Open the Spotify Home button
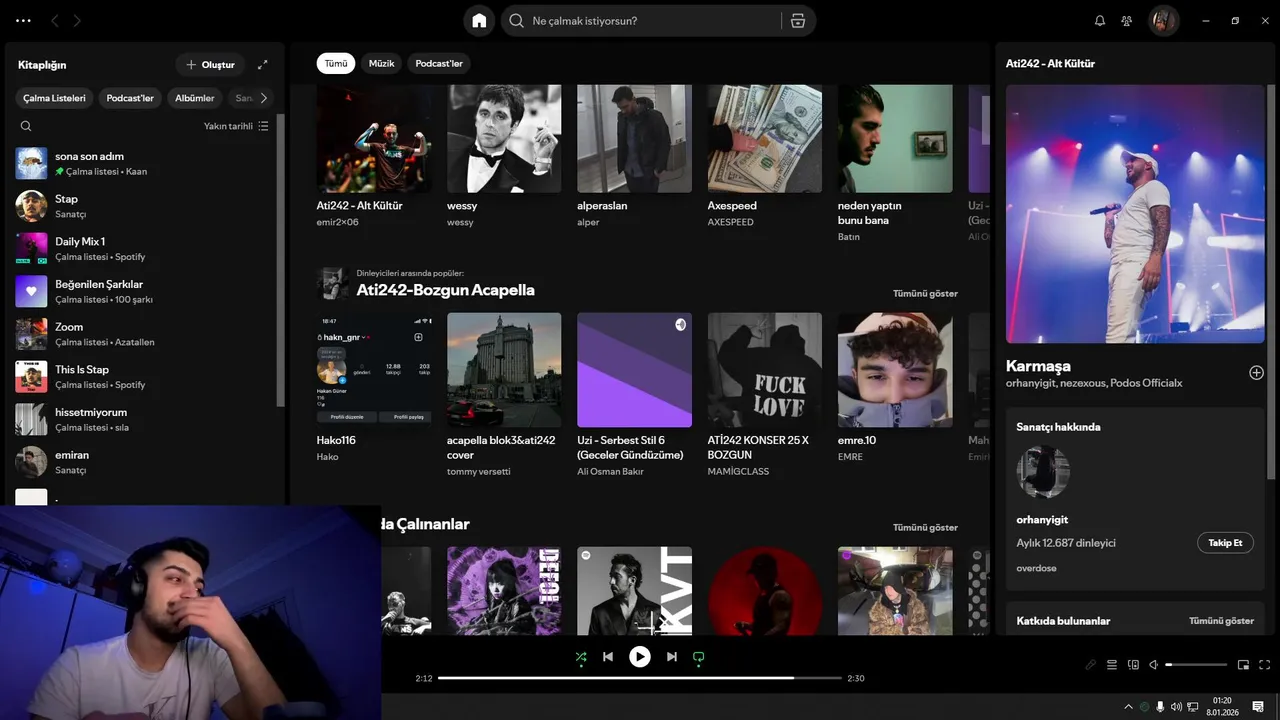This screenshot has width=1280, height=720. (x=479, y=21)
